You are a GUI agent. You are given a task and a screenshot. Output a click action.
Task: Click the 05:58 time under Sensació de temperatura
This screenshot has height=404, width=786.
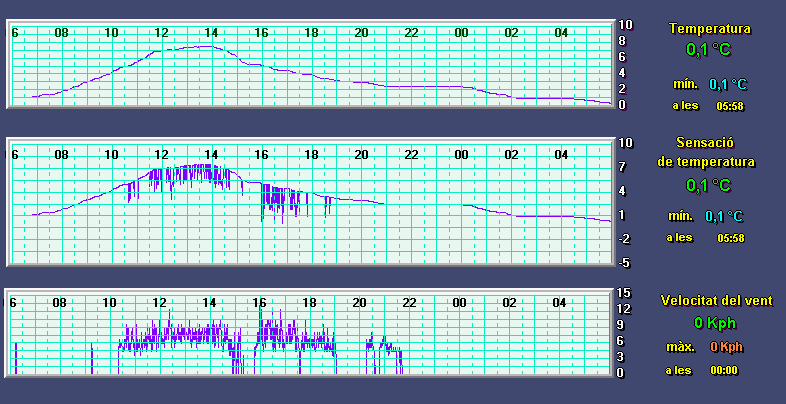(x=730, y=238)
